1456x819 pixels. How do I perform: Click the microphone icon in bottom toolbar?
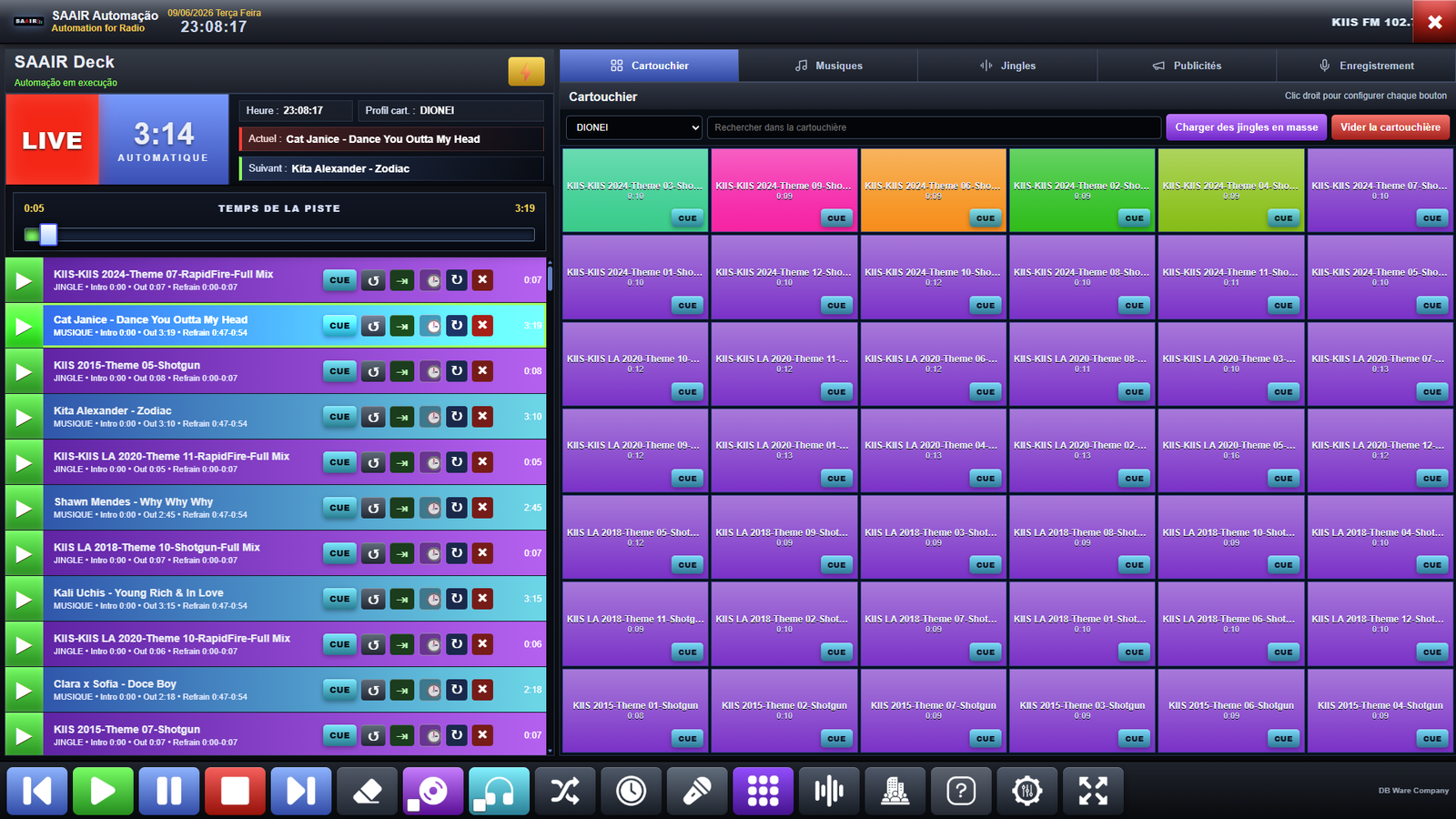tap(697, 791)
